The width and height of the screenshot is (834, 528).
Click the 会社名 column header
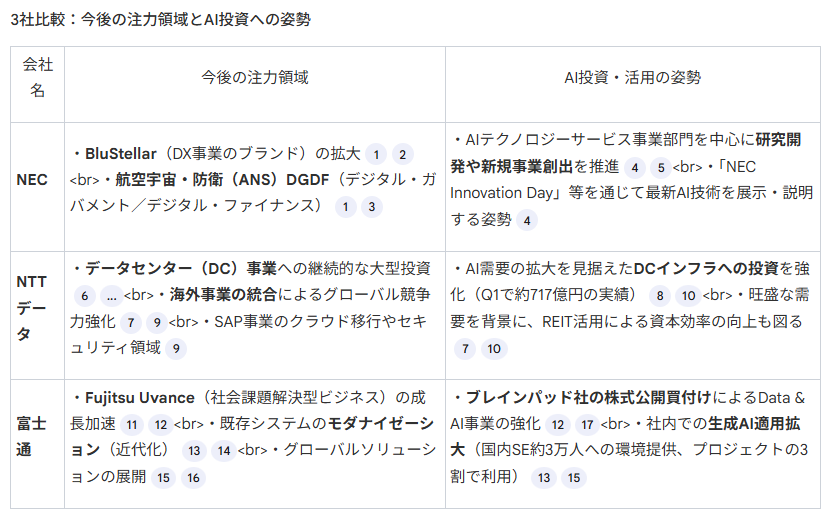(37, 78)
